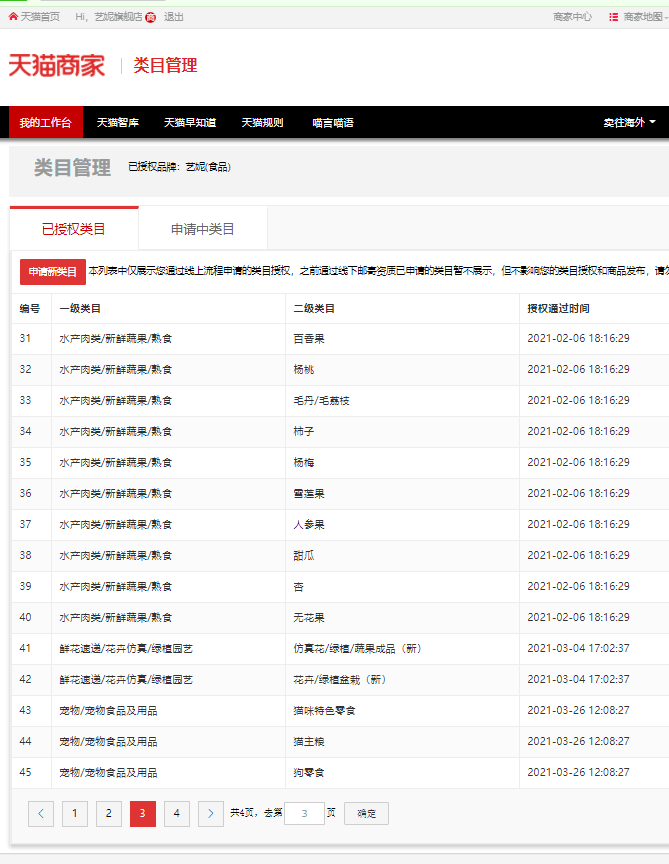Click the 申请新类目 button
Viewport: 669px width, 864px height.
coord(53,272)
